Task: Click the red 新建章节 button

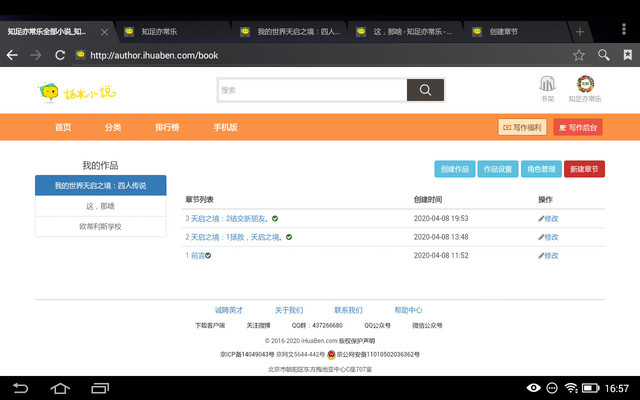Action: 584,169
